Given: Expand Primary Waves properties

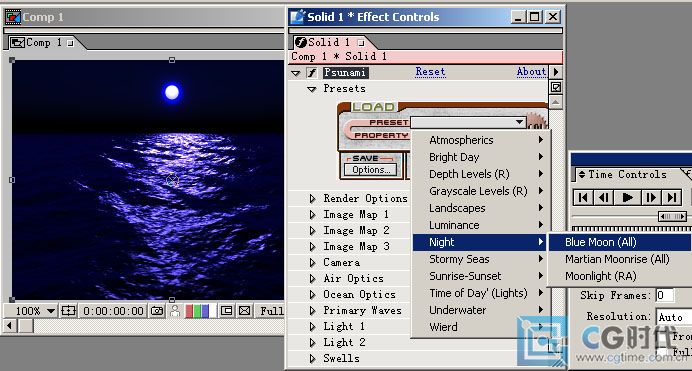Looking at the screenshot, I should (312, 311).
